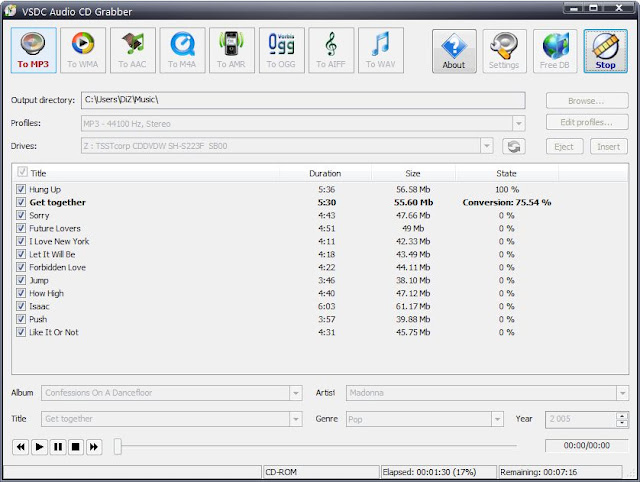Skip to previous track
The image size is (640, 482).
pos(20,447)
